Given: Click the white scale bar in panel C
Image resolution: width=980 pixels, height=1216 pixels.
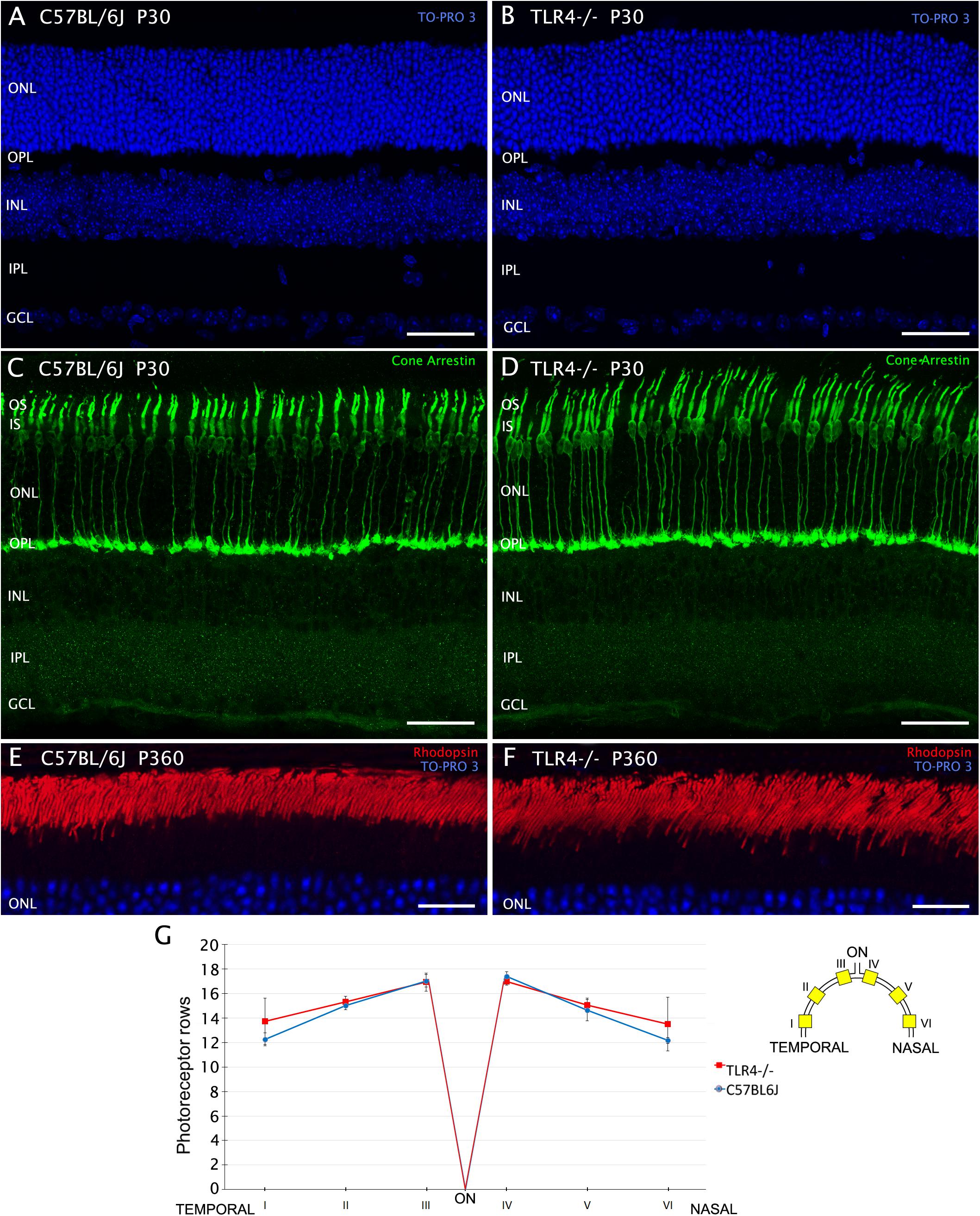Looking at the screenshot, I should point(440,722).
